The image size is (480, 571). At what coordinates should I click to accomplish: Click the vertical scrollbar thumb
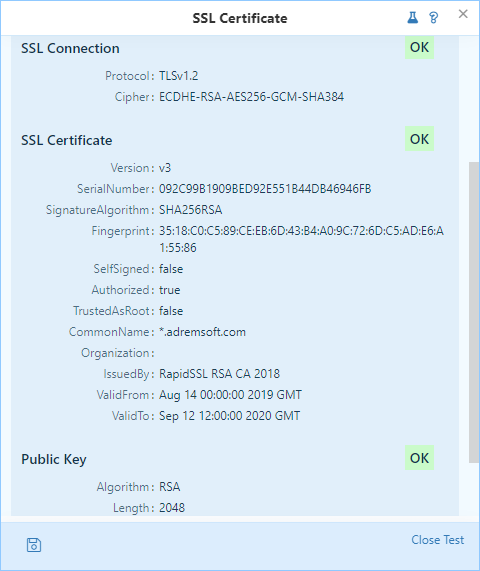tap(473, 312)
